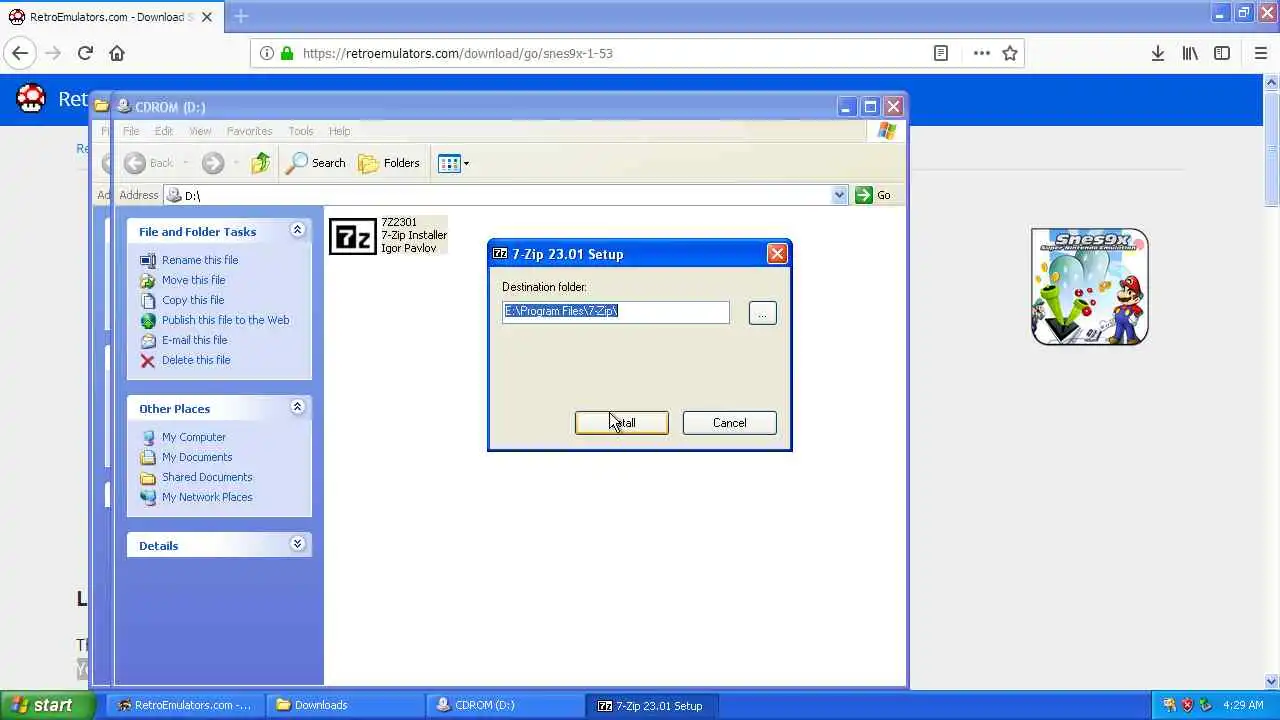Click the Go button next to address

tap(873, 195)
